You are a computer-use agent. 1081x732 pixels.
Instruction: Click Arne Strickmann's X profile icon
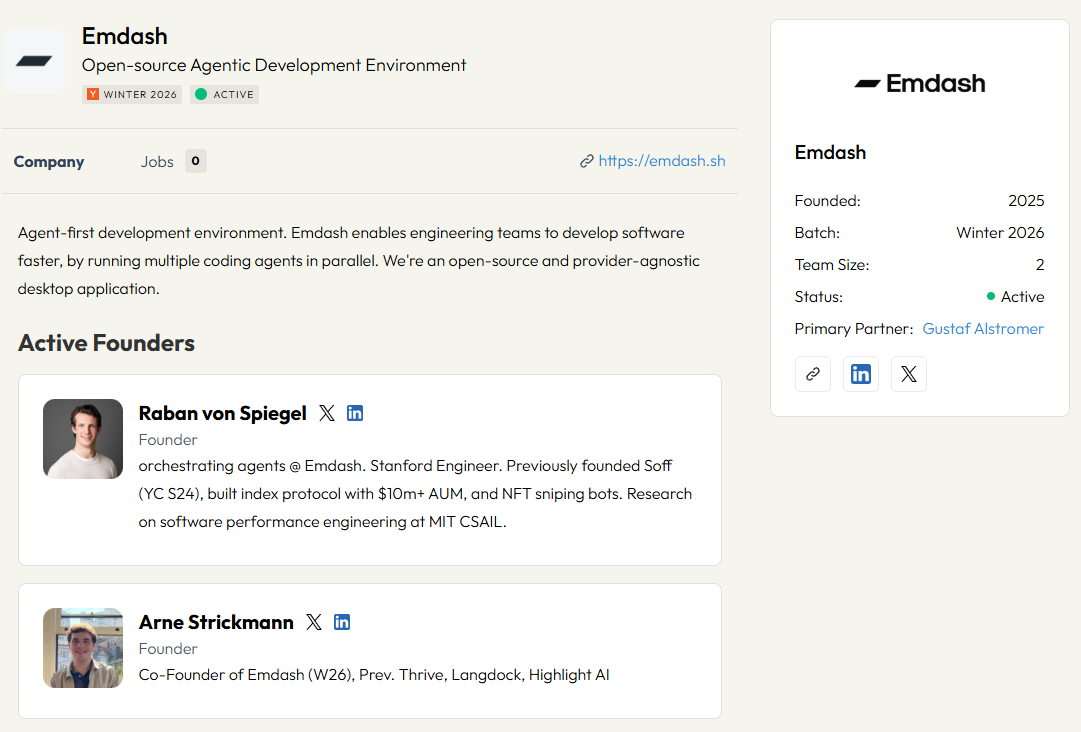click(x=314, y=622)
